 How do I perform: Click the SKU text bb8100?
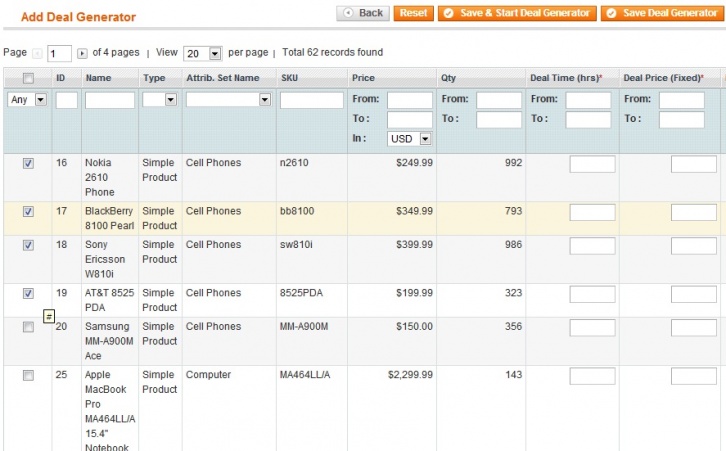tap(297, 211)
